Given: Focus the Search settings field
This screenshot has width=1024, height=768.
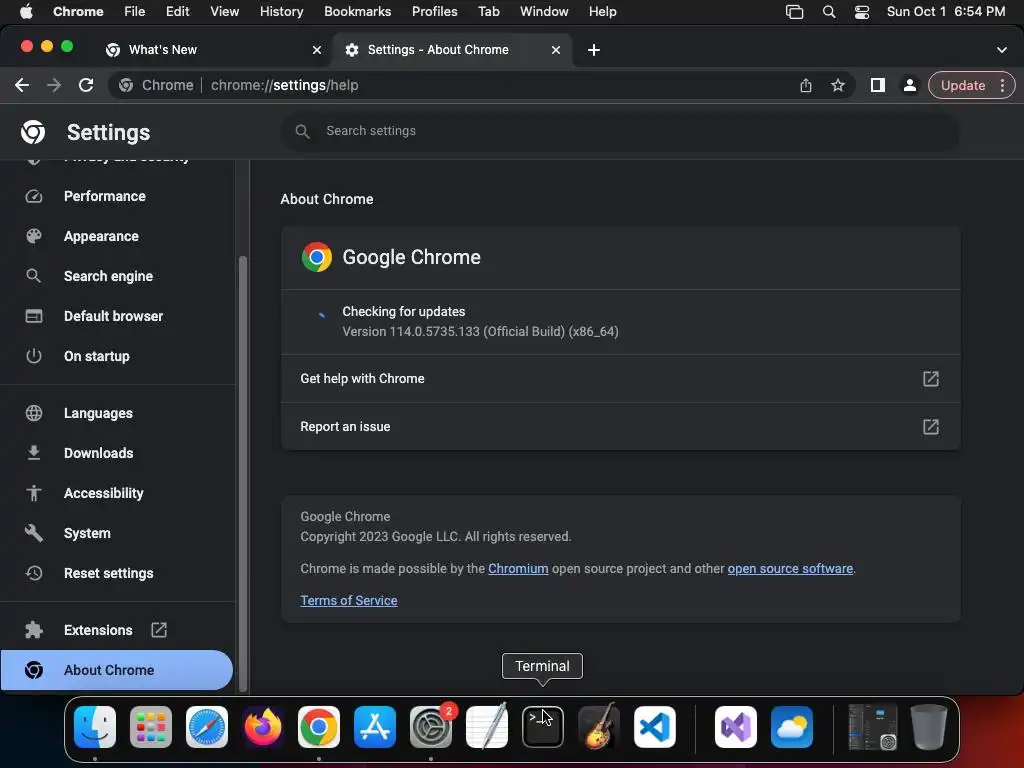Looking at the screenshot, I should tap(620, 131).
